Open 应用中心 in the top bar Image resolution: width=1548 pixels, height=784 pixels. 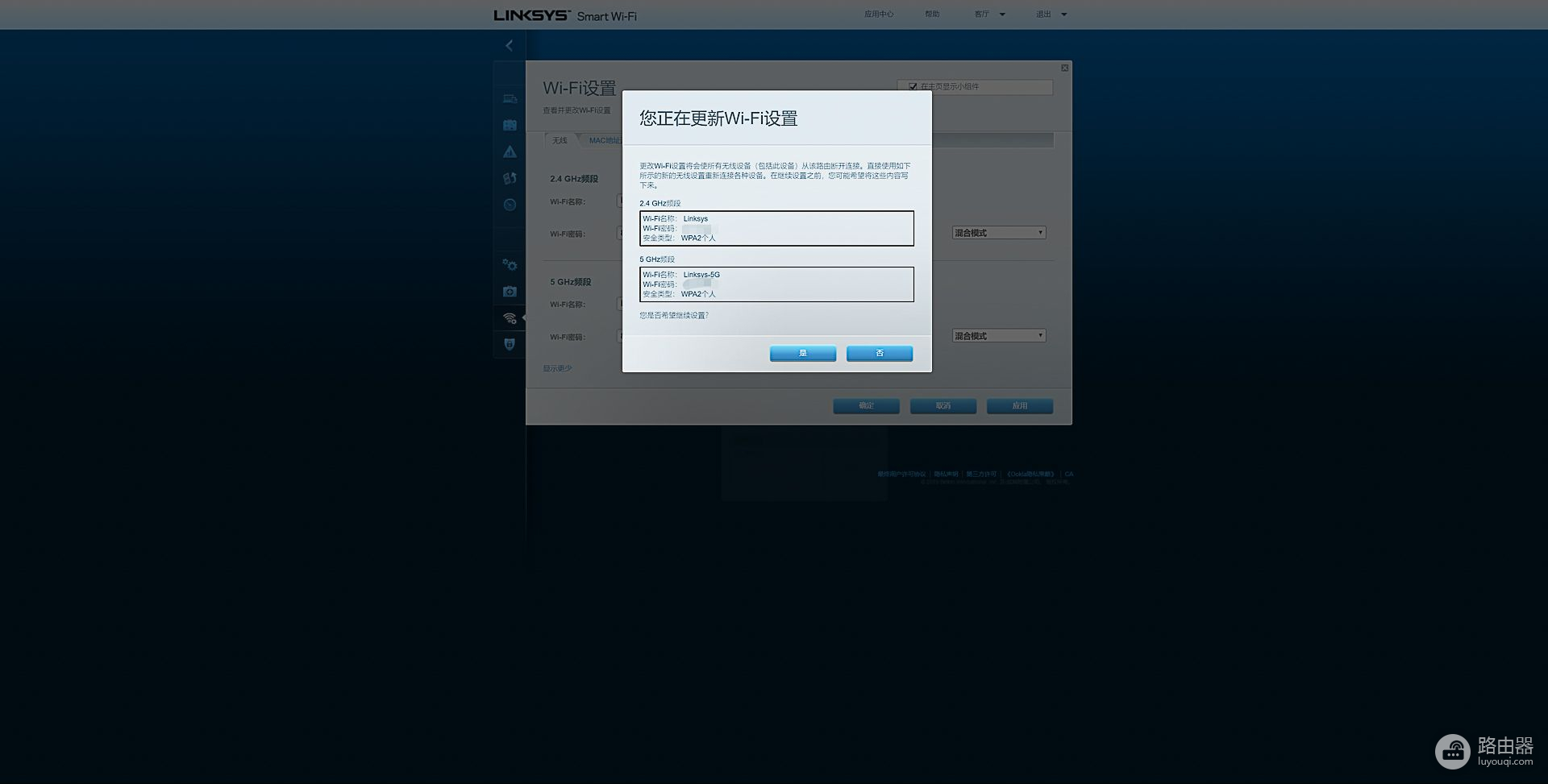coord(879,15)
